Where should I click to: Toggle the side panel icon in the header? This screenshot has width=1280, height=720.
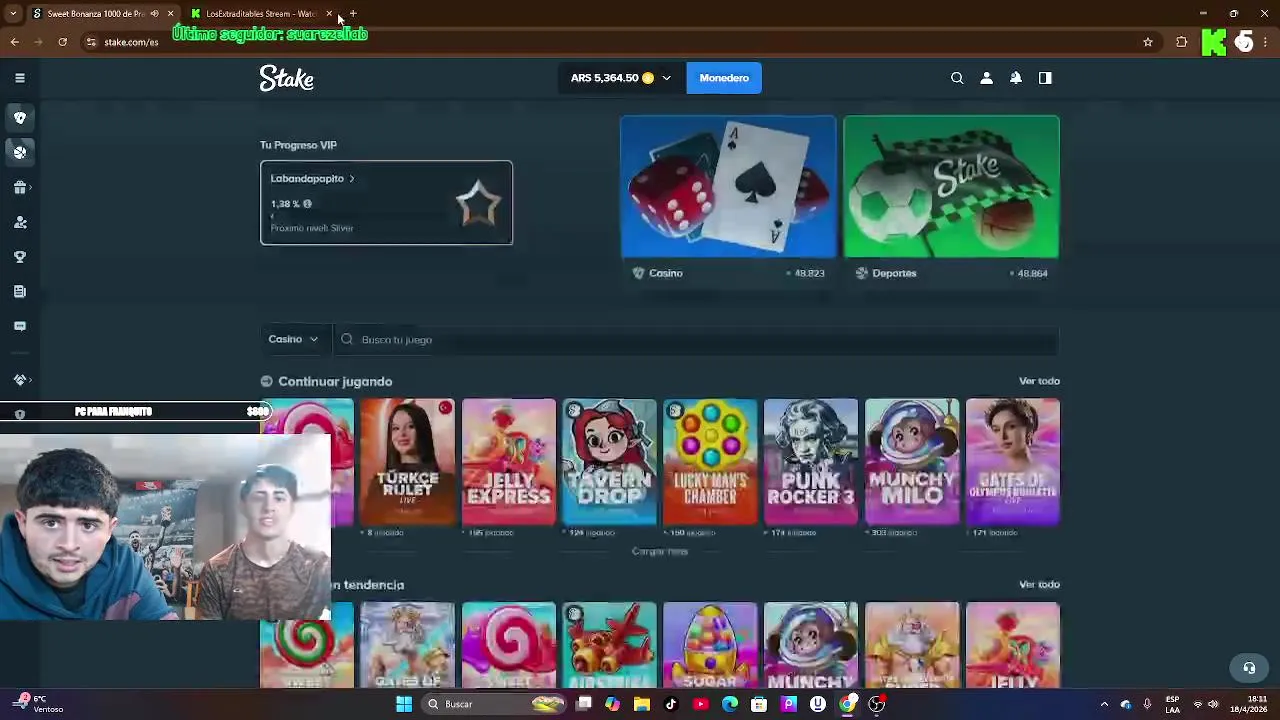(1045, 78)
